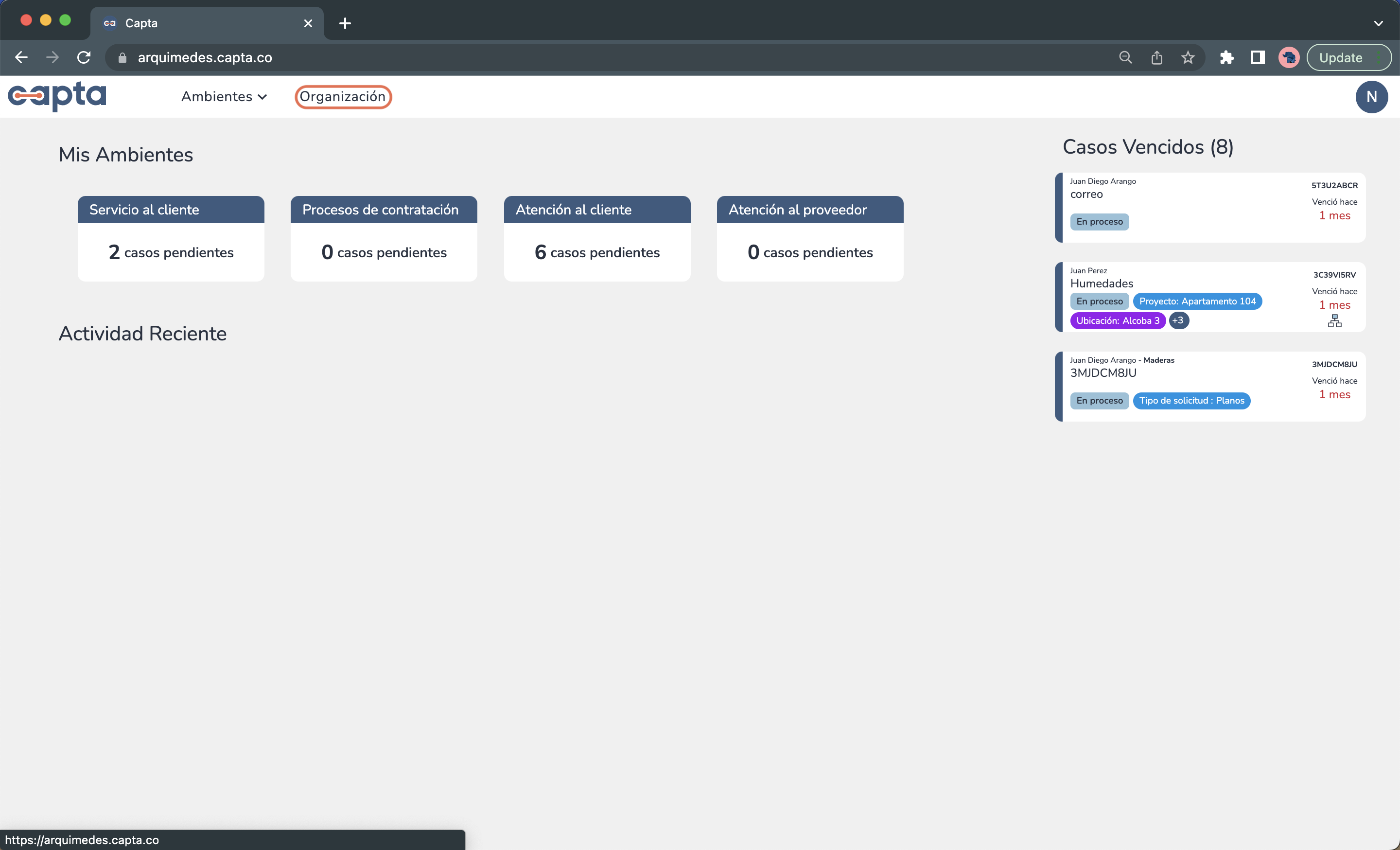
Task: Reload the page with refresh icon
Action: point(84,57)
